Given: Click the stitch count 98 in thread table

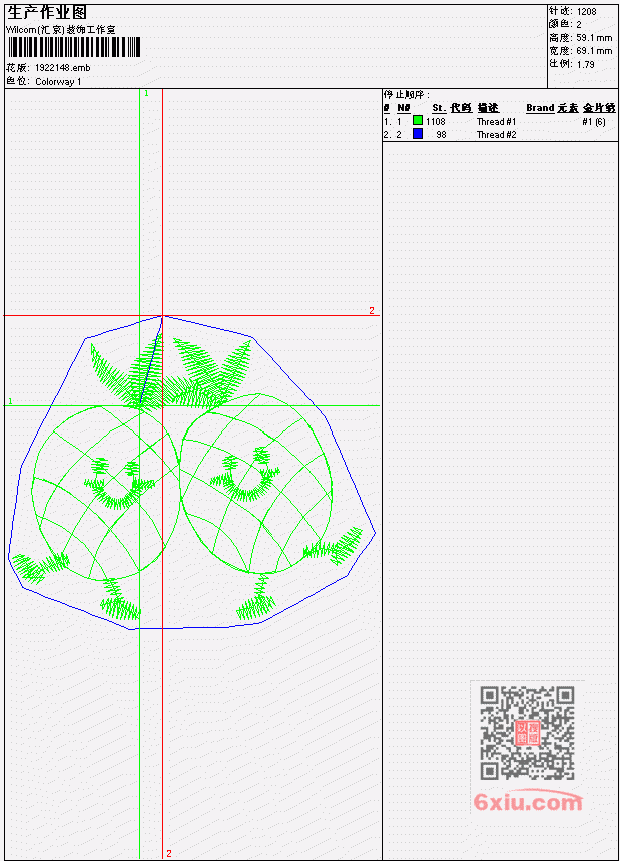Looking at the screenshot, I should (x=441, y=135).
